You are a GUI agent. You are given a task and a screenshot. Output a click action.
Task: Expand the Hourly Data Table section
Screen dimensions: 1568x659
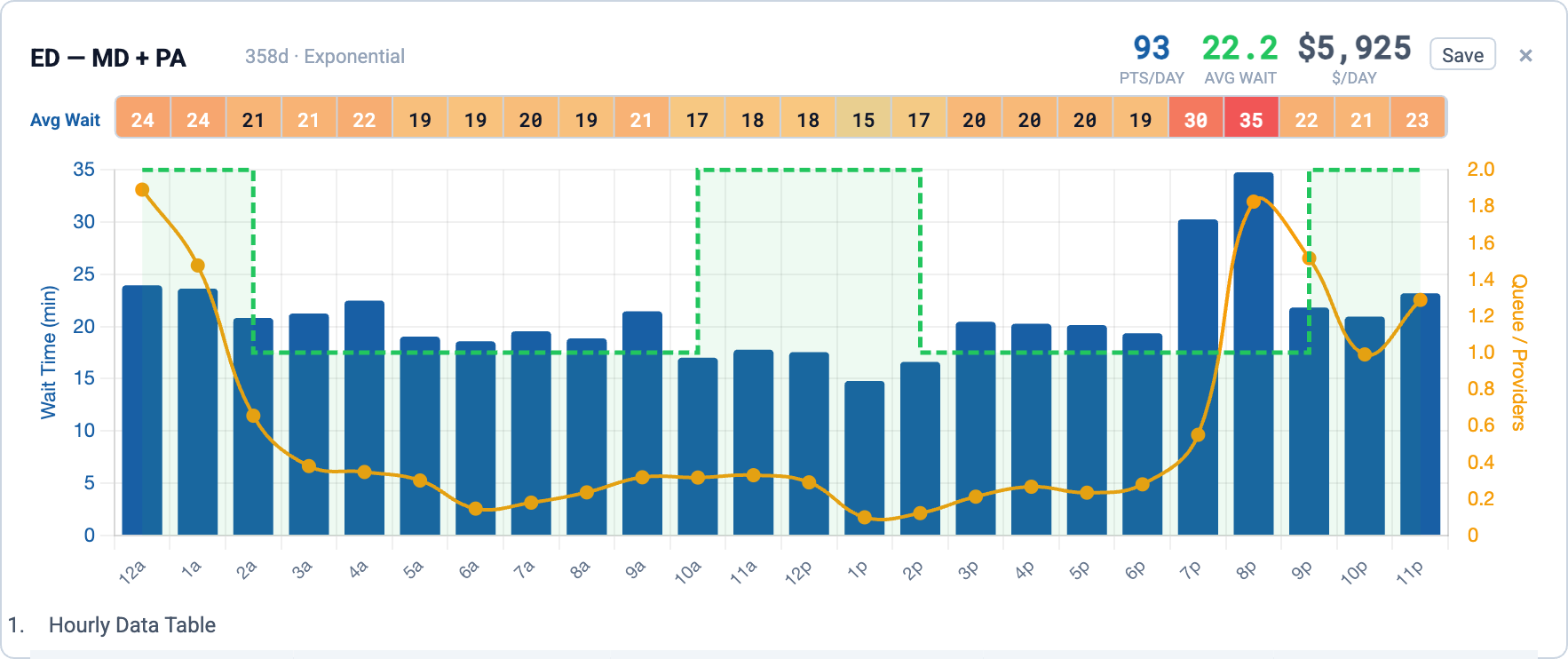click(131, 625)
